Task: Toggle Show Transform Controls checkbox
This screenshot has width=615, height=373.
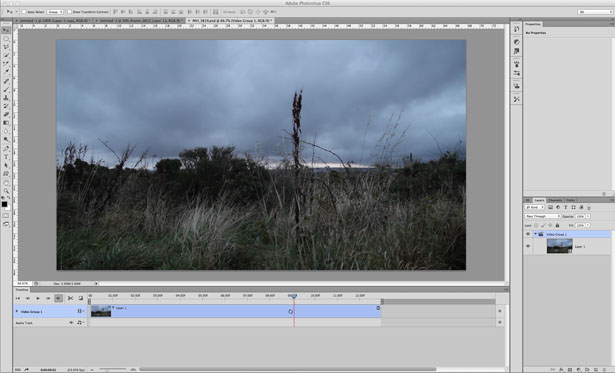Action: 69,12
